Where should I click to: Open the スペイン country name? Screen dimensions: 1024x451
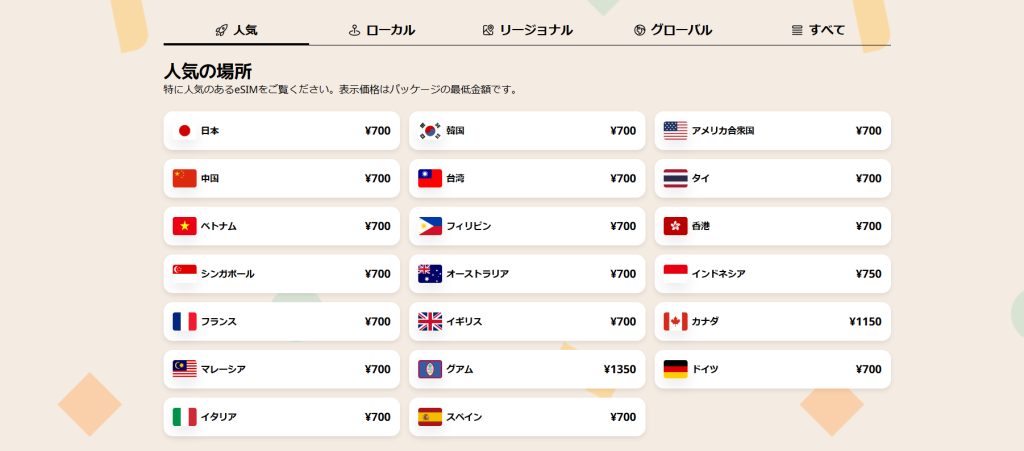point(464,416)
